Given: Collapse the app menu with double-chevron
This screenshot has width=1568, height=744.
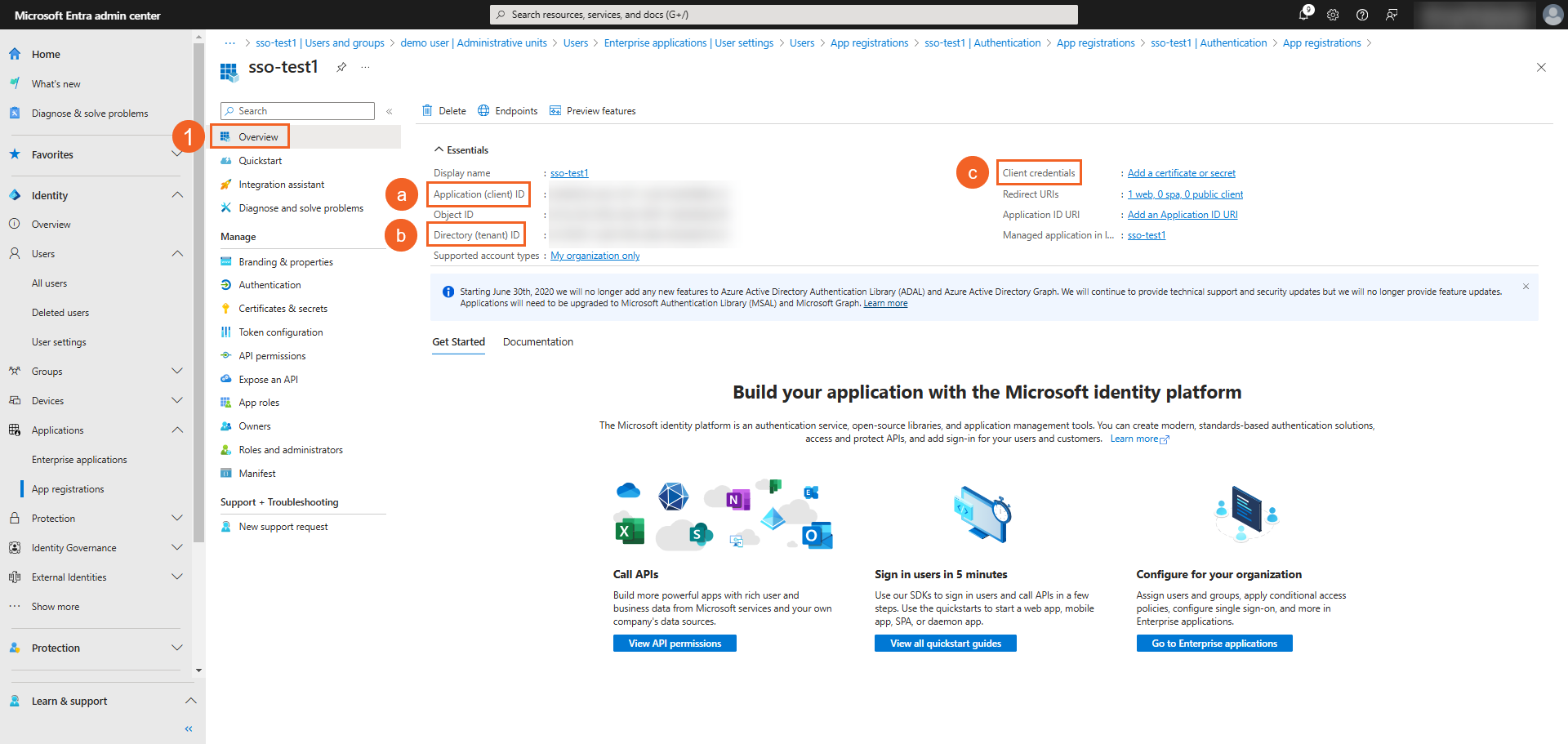Looking at the screenshot, I should [390, 111].
